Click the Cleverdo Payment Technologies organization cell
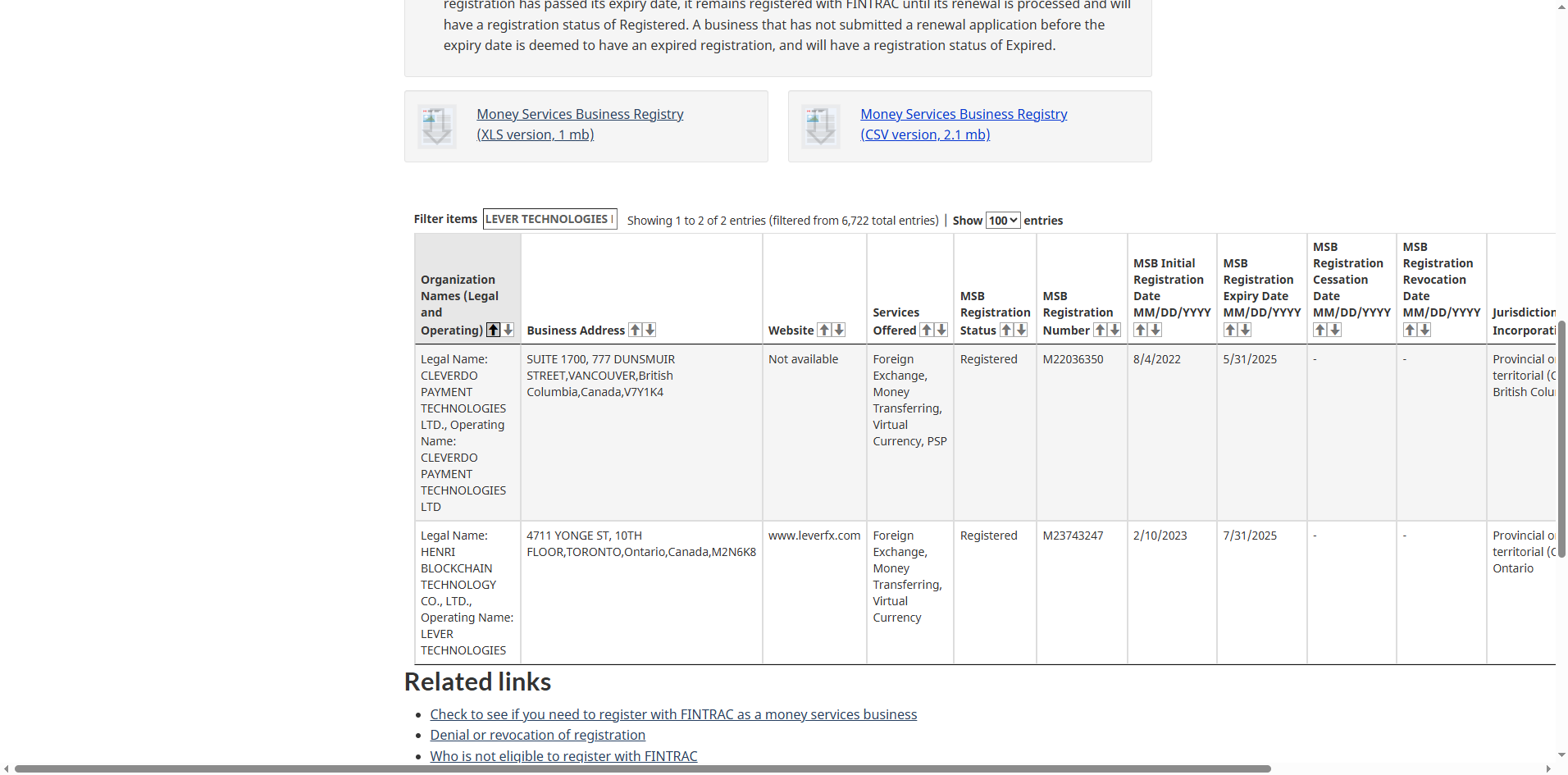The image size is (1568, 775). click(467, 432)
